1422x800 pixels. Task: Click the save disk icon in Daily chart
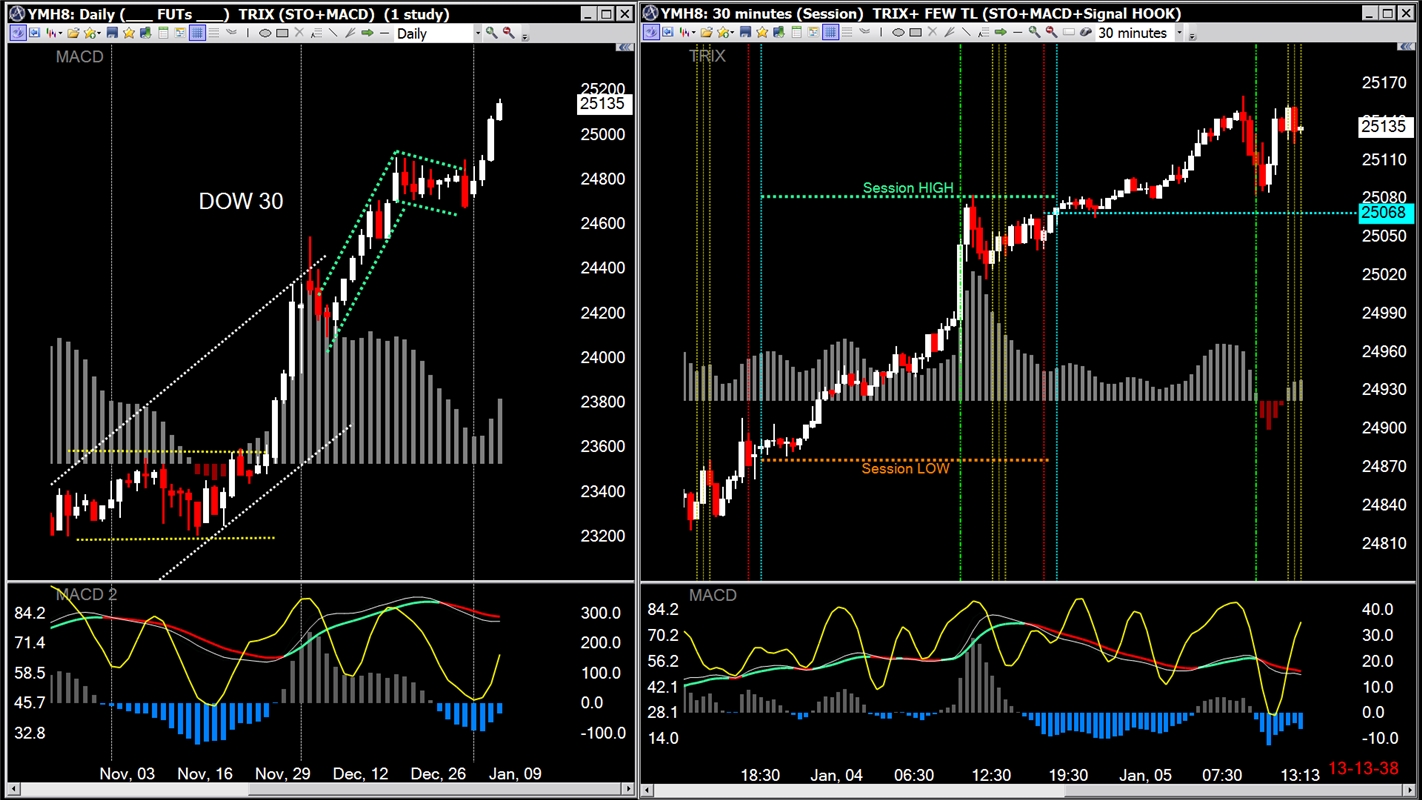point(112,33)
